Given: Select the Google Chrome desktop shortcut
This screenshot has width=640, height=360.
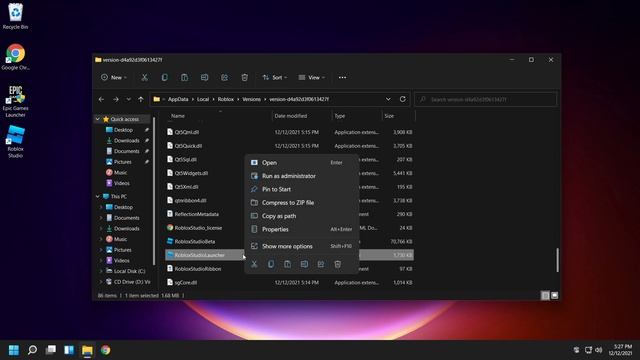Looking at the screenshot, I should (x=16, y=57).
